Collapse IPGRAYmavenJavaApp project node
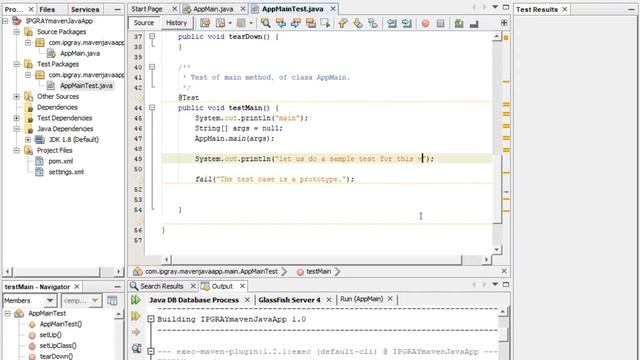Image resolution: width=640 pixels, height=360 pixels. 5,21
